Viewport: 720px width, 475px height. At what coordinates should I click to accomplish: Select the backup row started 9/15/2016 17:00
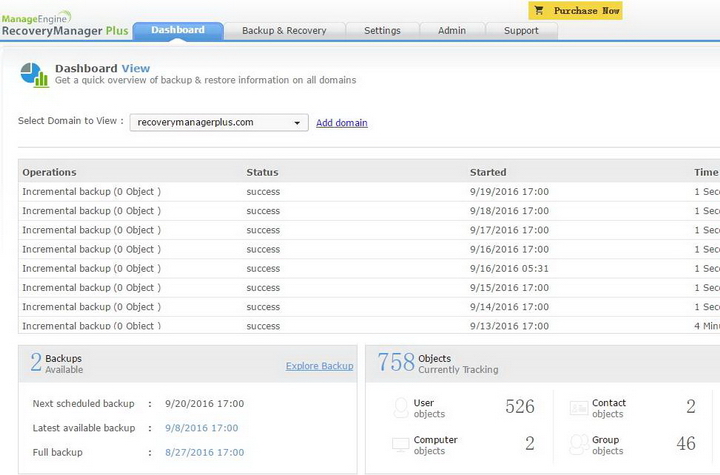369,288
